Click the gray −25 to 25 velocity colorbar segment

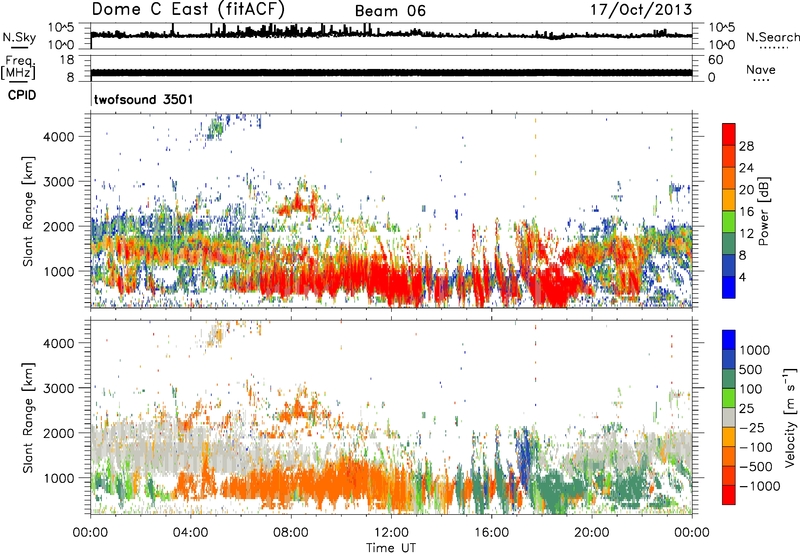pyautogui.click(x=729, y=417)
